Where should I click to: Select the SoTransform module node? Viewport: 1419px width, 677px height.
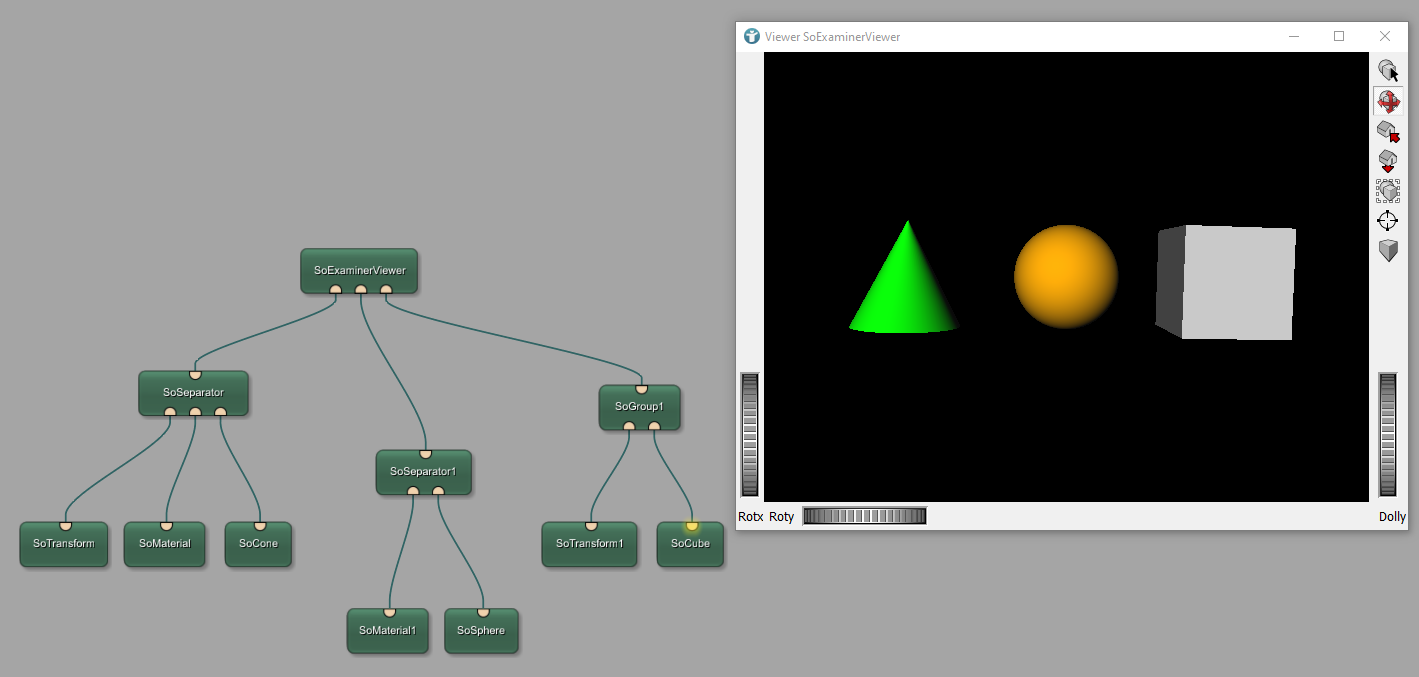click(x=64, y=544)
